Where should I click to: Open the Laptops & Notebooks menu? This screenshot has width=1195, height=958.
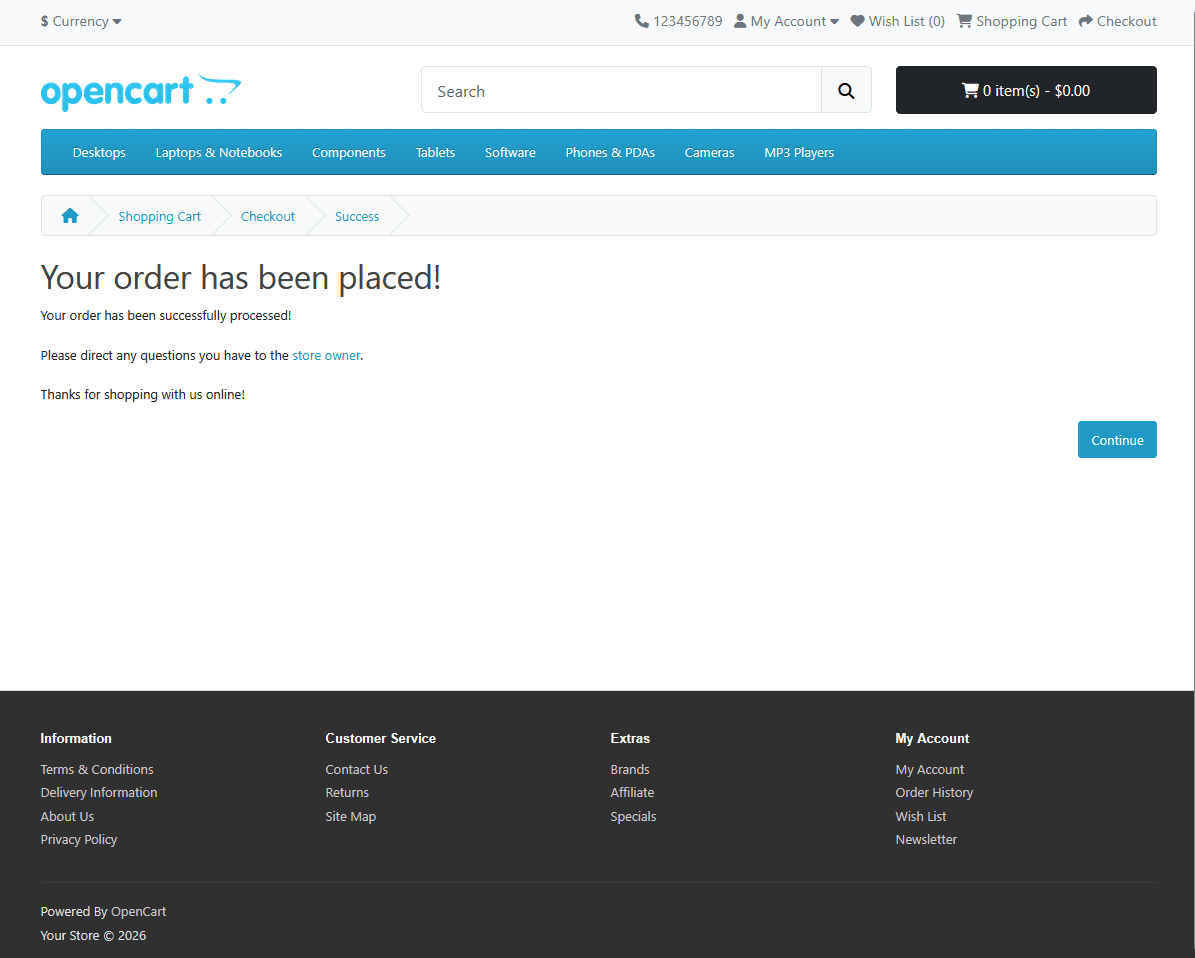219,152
